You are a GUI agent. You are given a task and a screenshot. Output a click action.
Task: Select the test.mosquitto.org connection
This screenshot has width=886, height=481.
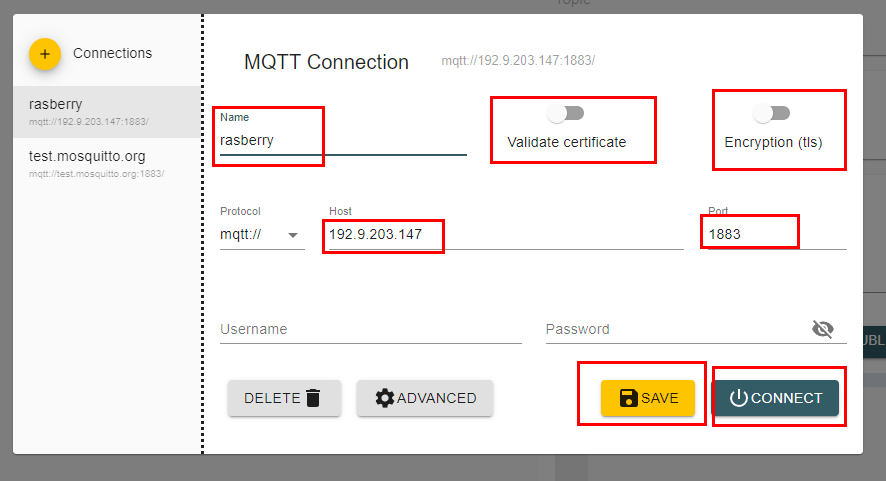pos(107,163)
